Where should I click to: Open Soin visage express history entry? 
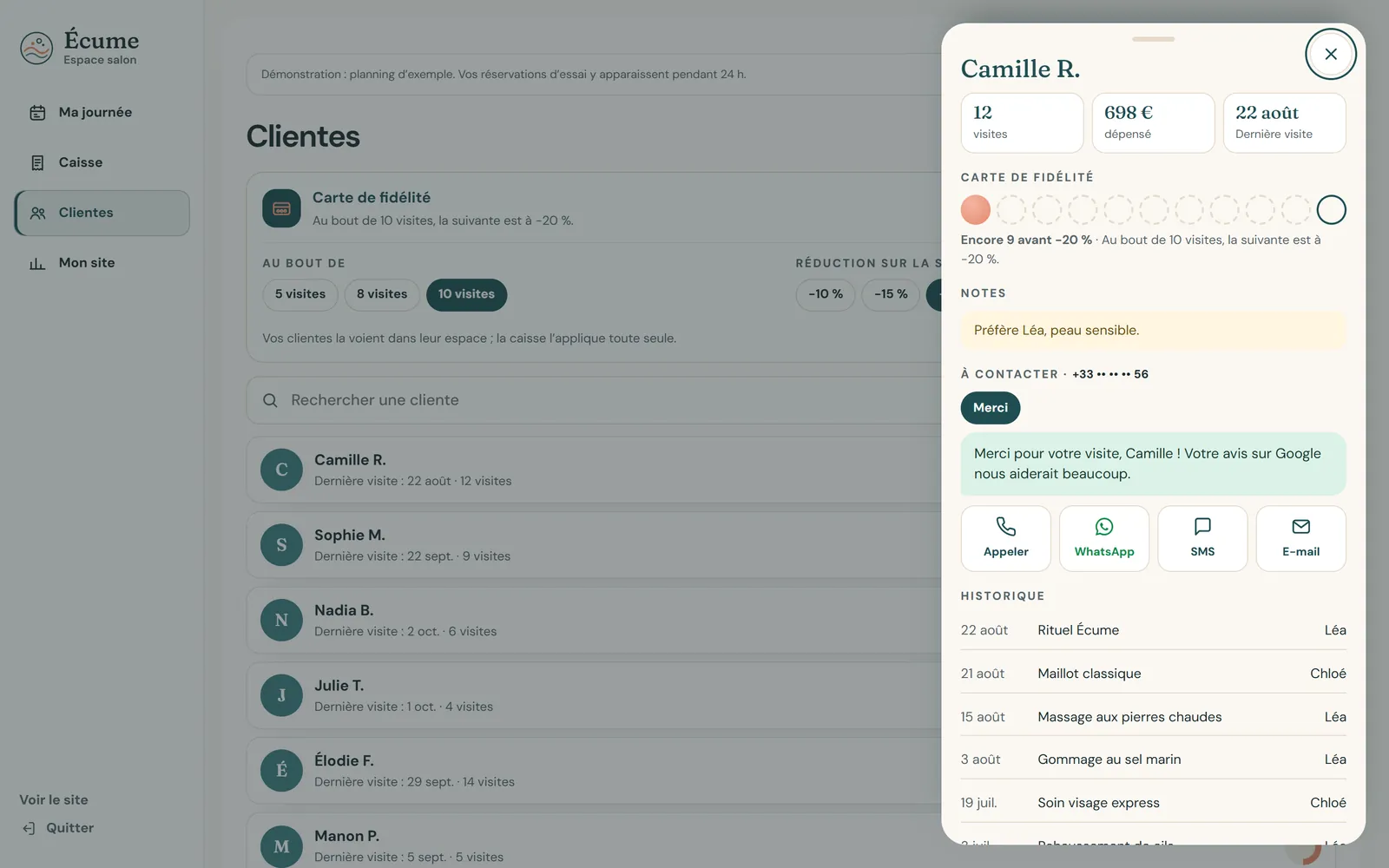[1153, 803]
